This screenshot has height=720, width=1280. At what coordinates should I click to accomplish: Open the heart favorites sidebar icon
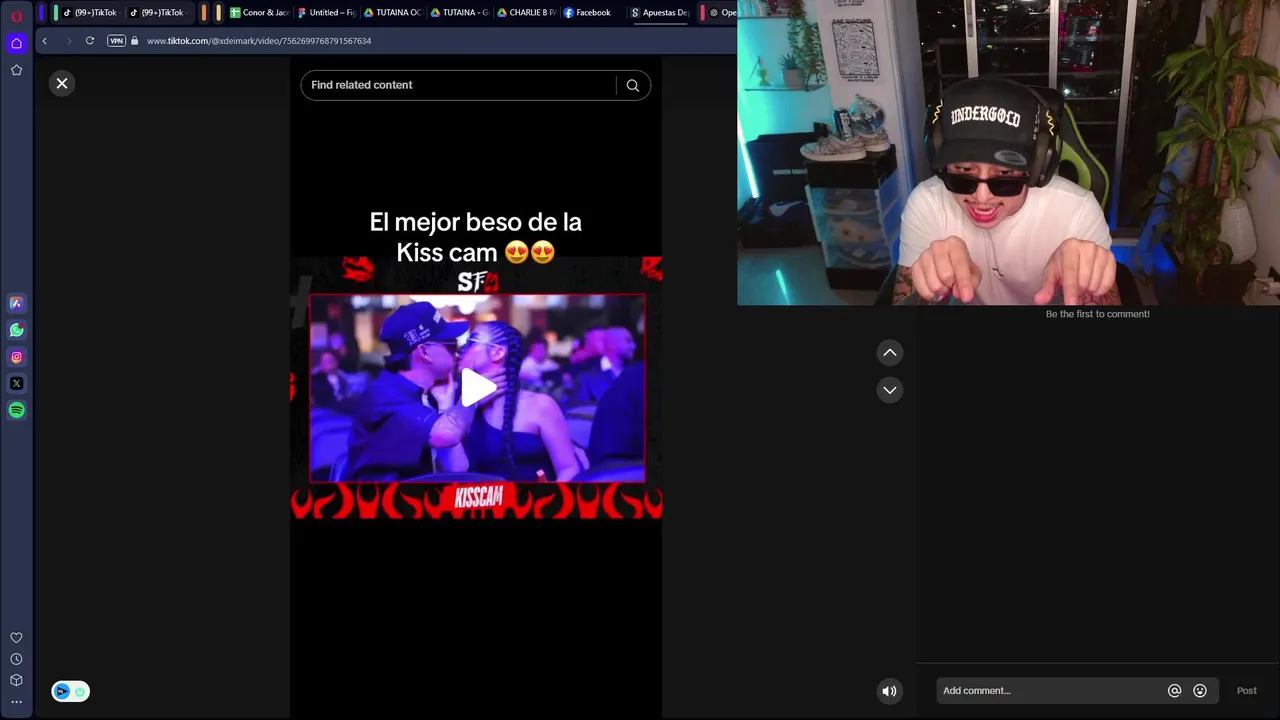(16, 638)
